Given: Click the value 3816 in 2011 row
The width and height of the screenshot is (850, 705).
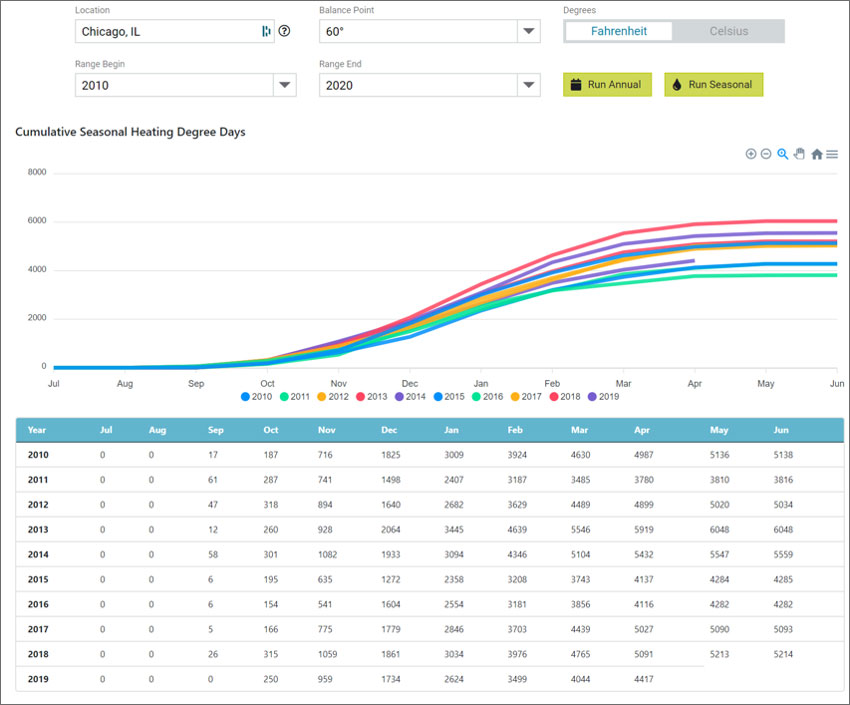Looking at the screenshot, I should (783, 480).
